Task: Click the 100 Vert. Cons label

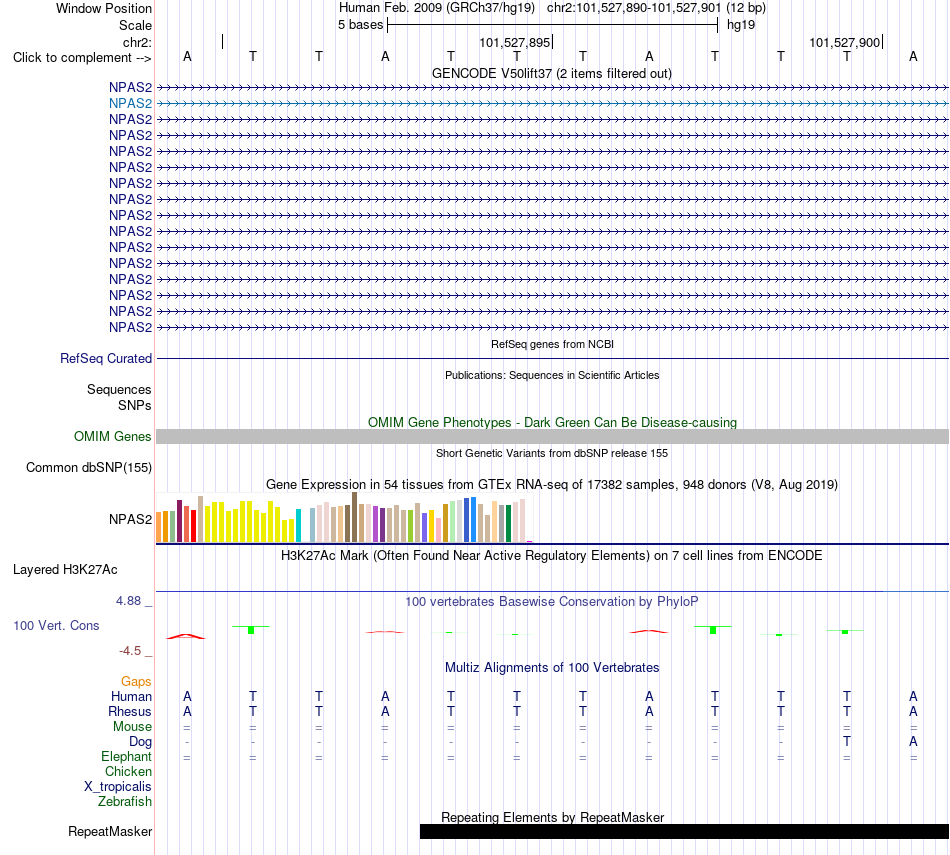Action: pos(56,625)
